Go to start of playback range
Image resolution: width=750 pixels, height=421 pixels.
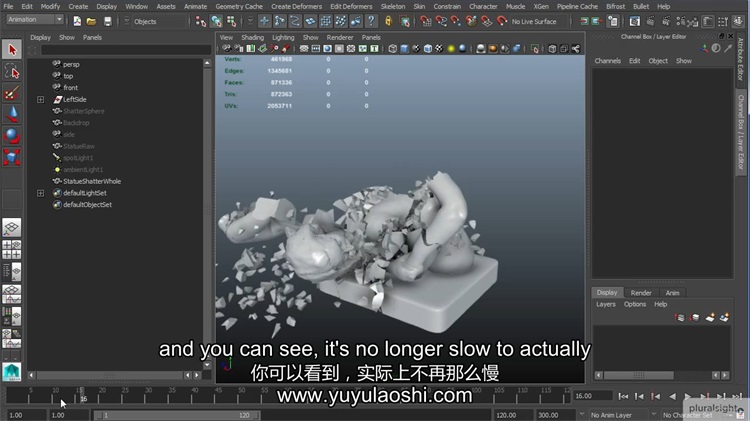[623, 396]
